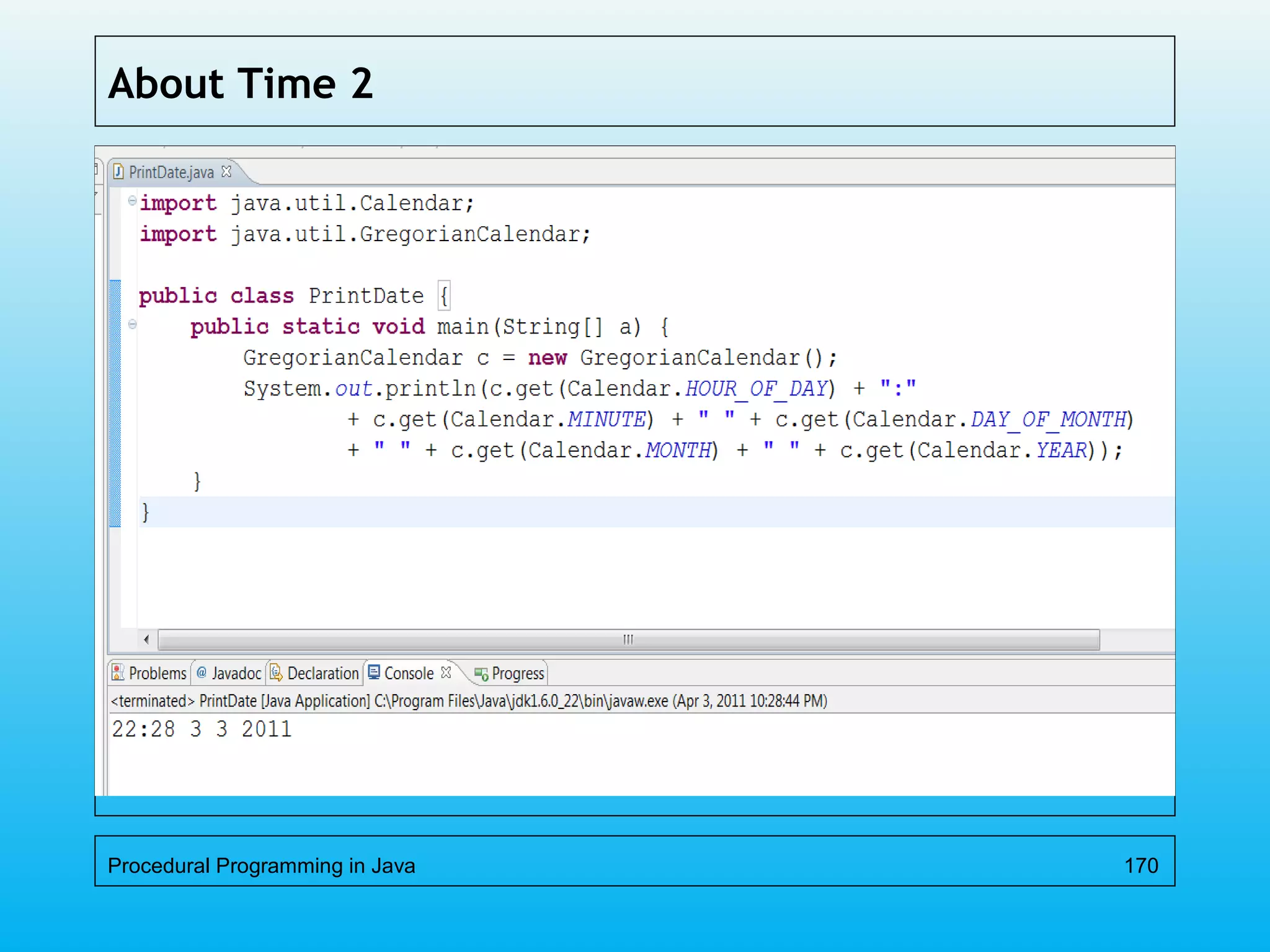The height and width of the screenshot is (952, 1270).
Task: Click the HOUR_OF_DAY constant in code
Action: pos(757,389)
